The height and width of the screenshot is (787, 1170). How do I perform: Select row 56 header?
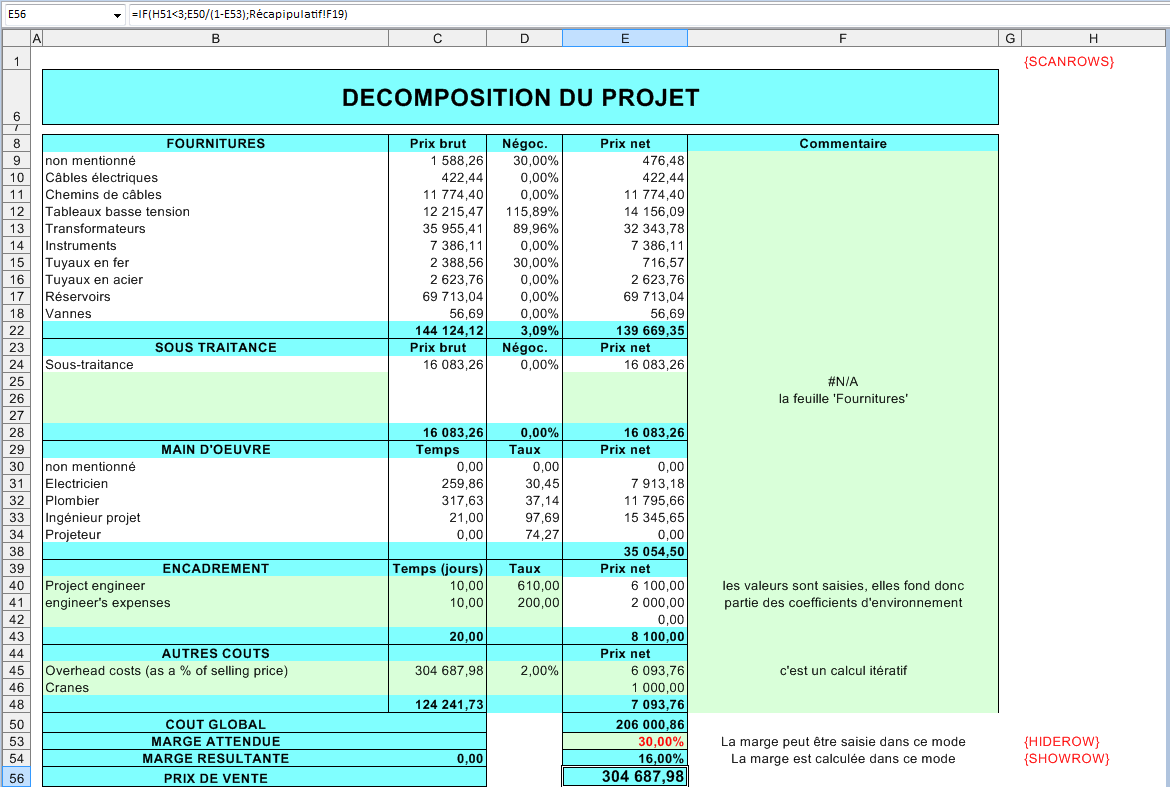click(x=16, y=778)
